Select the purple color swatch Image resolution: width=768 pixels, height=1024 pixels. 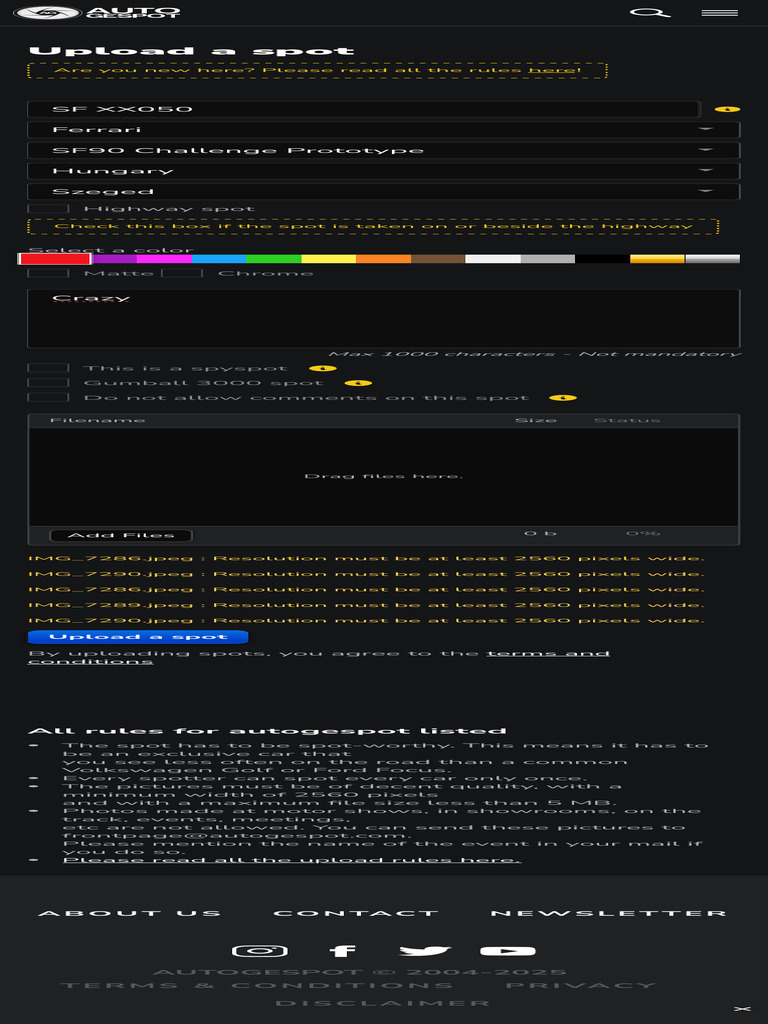pyautogui.click(x=114, y=259)
